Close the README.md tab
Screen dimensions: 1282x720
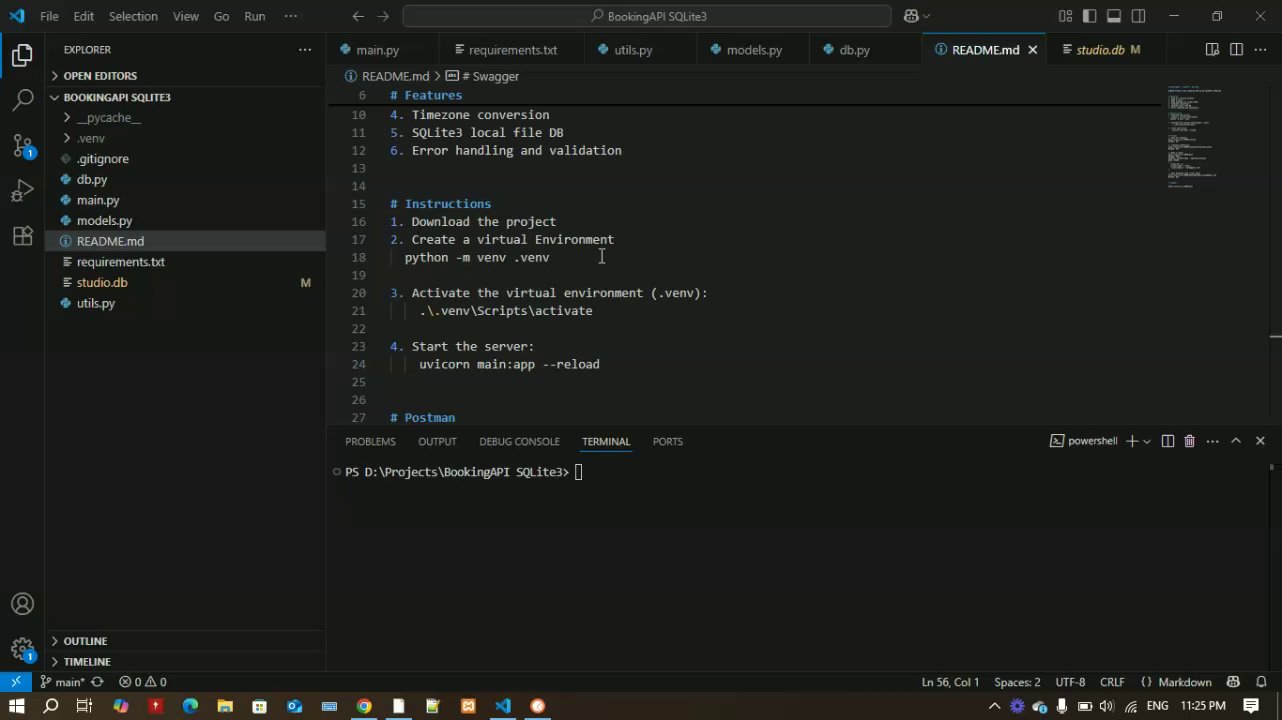pos(1033,50)
